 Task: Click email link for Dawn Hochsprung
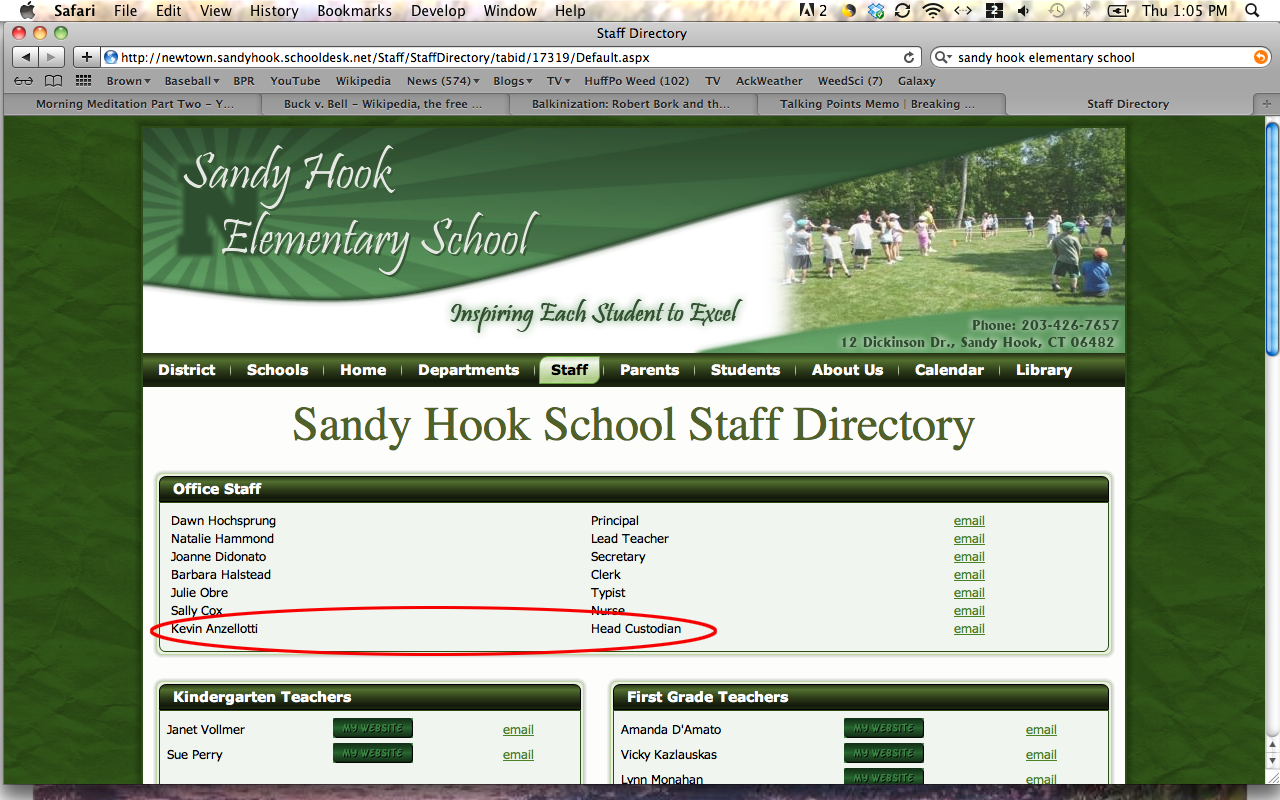point(969,521)
